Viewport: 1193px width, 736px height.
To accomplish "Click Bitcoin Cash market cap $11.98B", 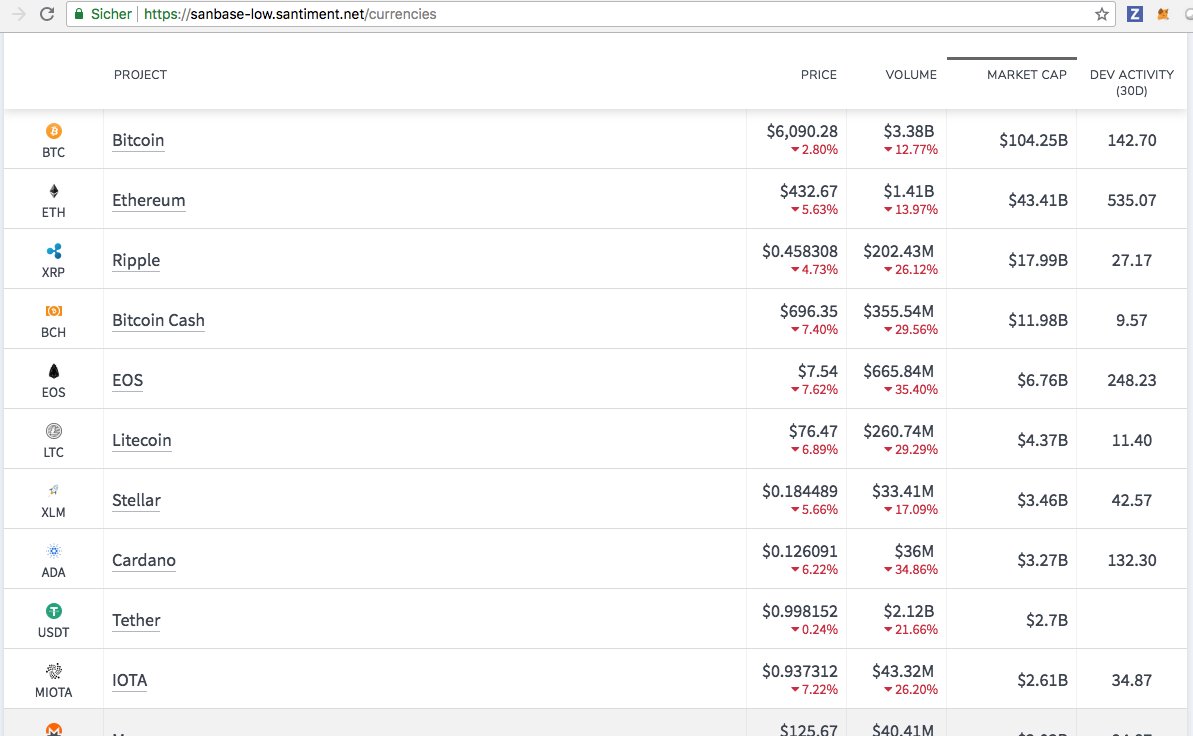I will pyautogui.click(x=1038, y=320).
